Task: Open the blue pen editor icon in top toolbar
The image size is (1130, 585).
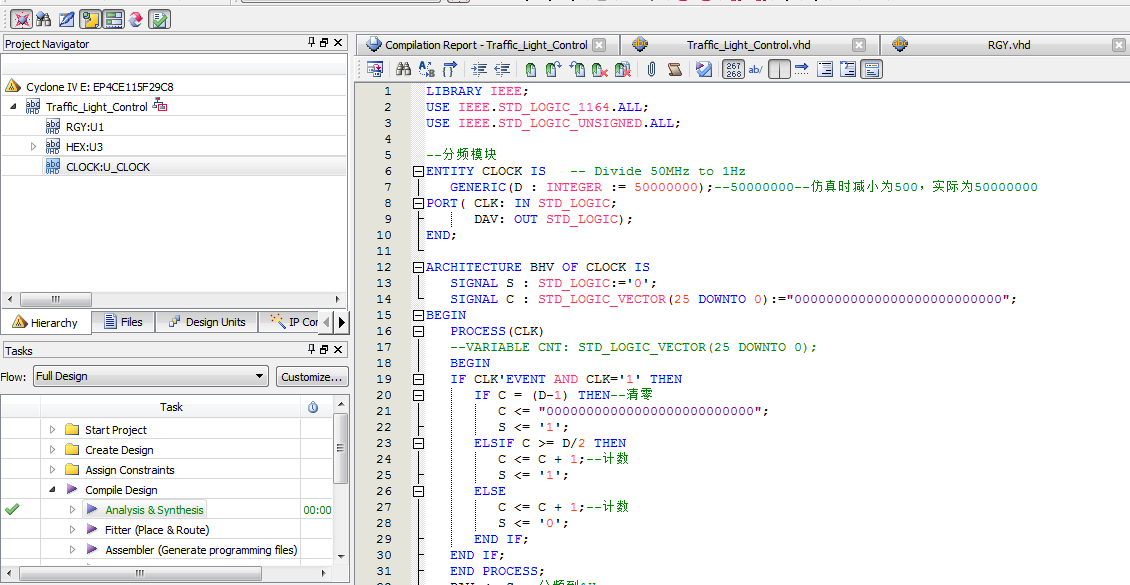Action: click(x=66, y=19)
